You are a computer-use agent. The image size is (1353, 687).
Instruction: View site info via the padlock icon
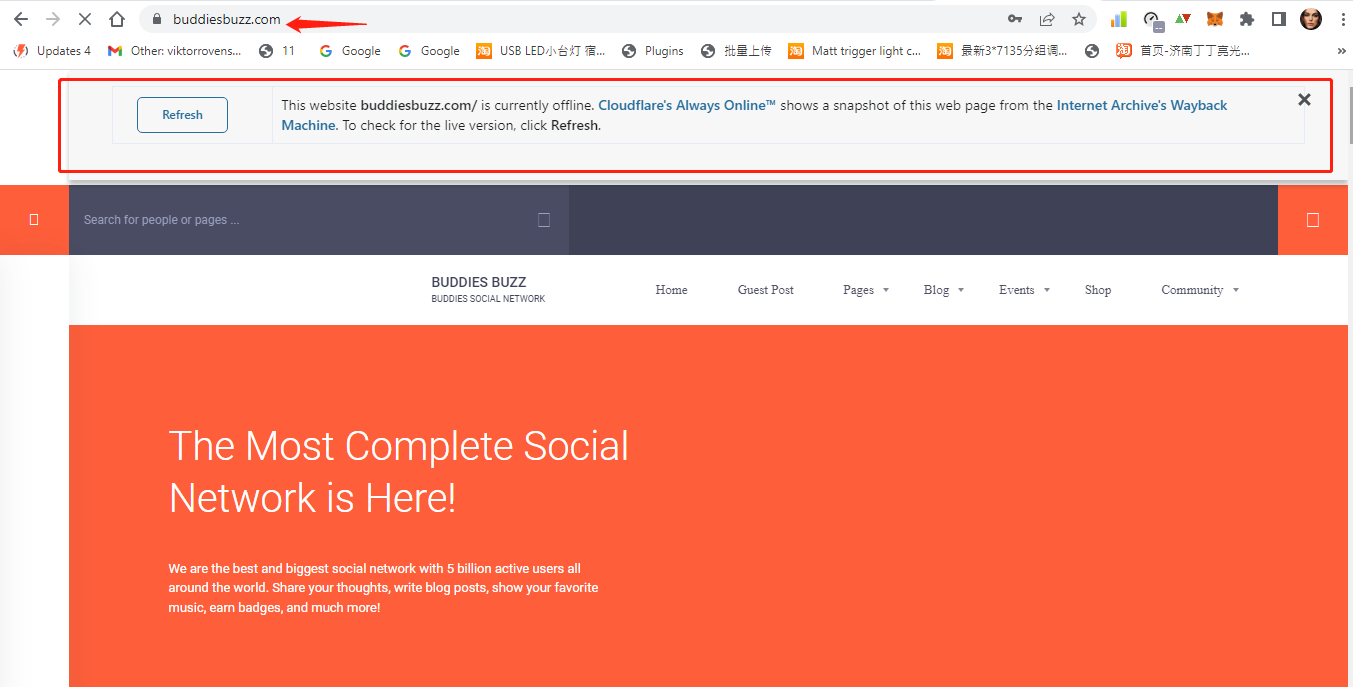tap(156, 19)
